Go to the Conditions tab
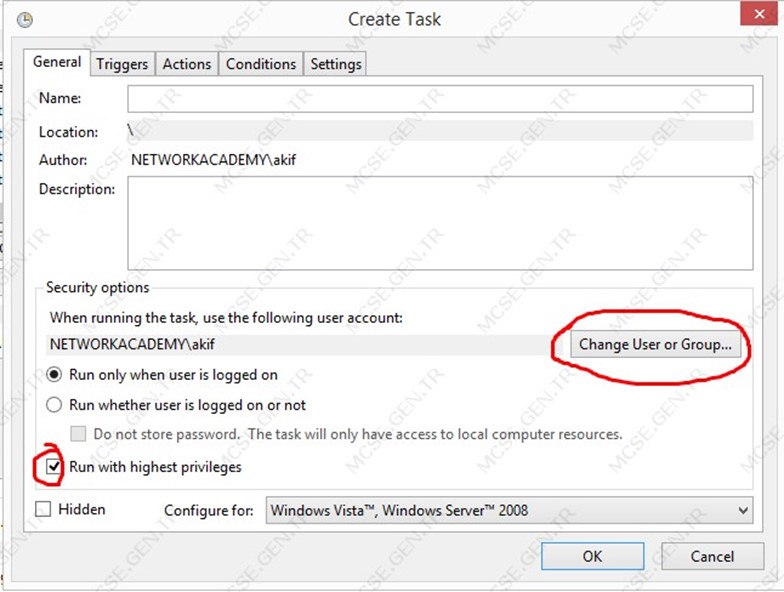784x592 pixels. pos(260,64)
